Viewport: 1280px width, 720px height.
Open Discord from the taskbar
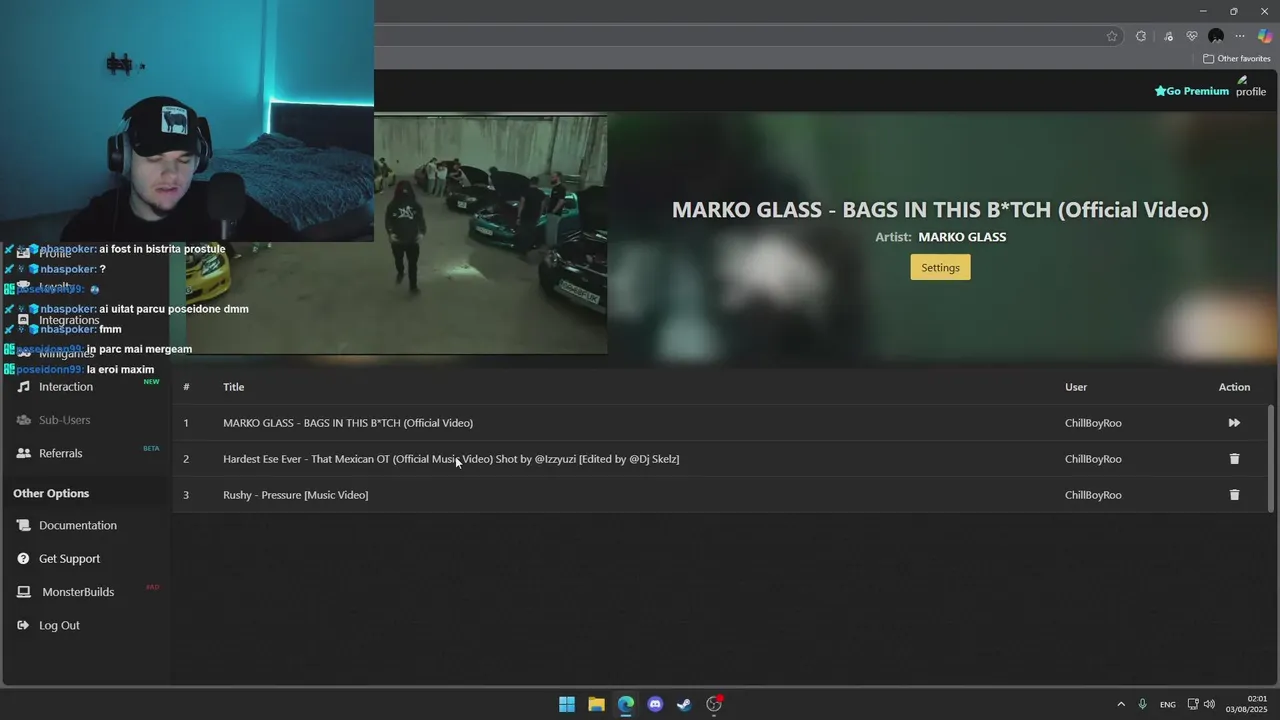click(655, 704)
